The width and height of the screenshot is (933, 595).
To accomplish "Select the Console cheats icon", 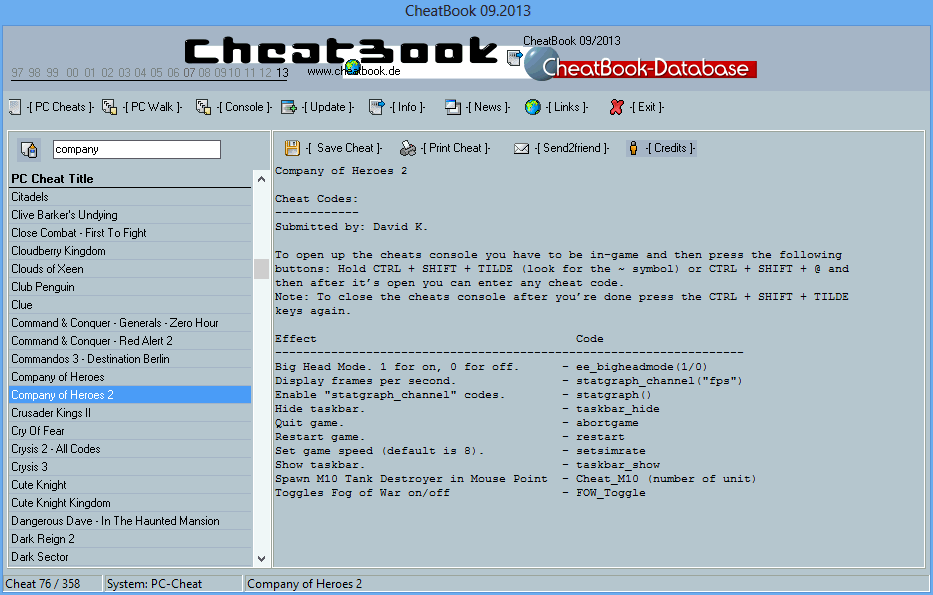I will pos(202,107).
